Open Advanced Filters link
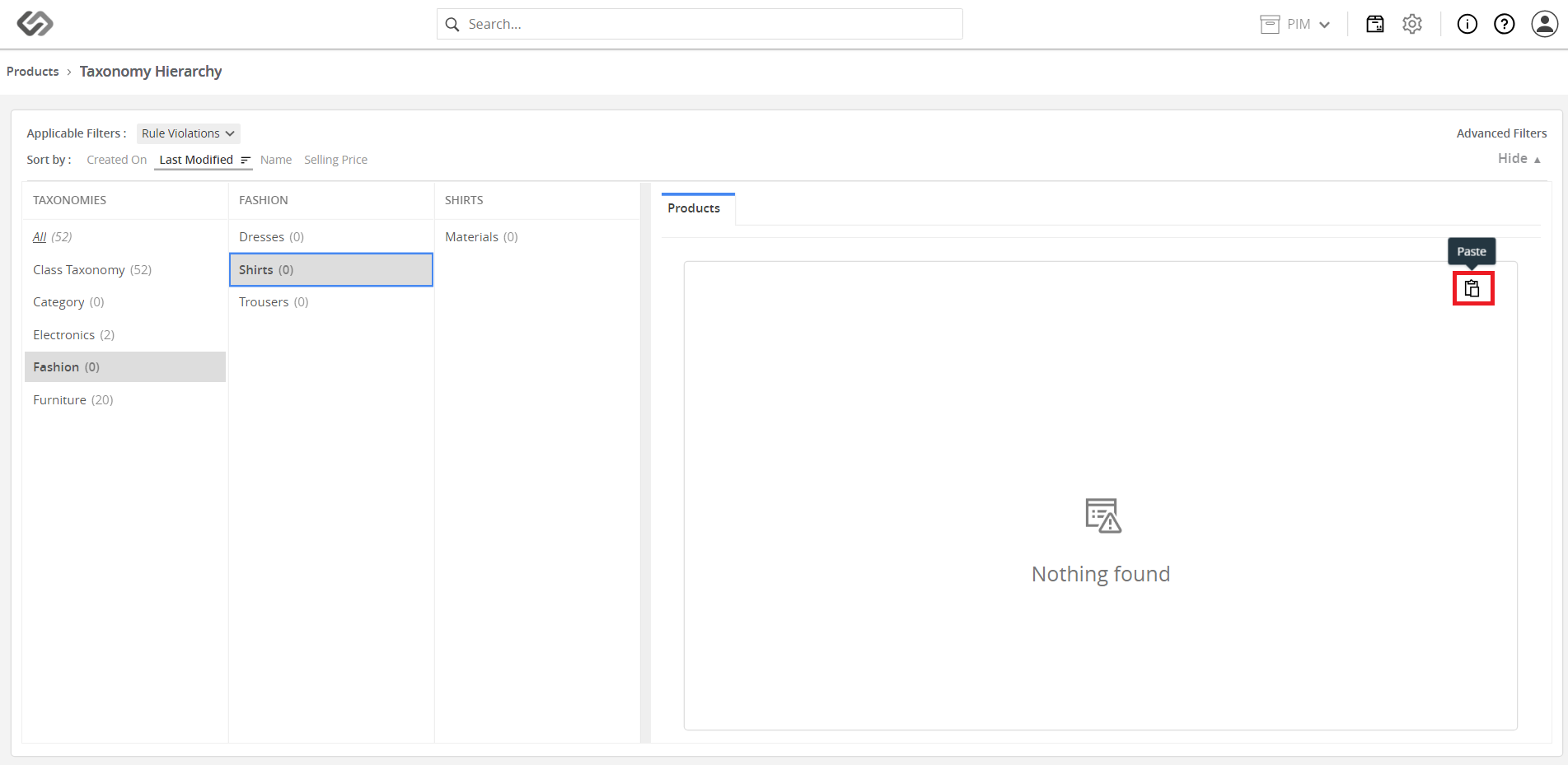Viewport: 1568px width, 765px height. [x=1501, y=133]
